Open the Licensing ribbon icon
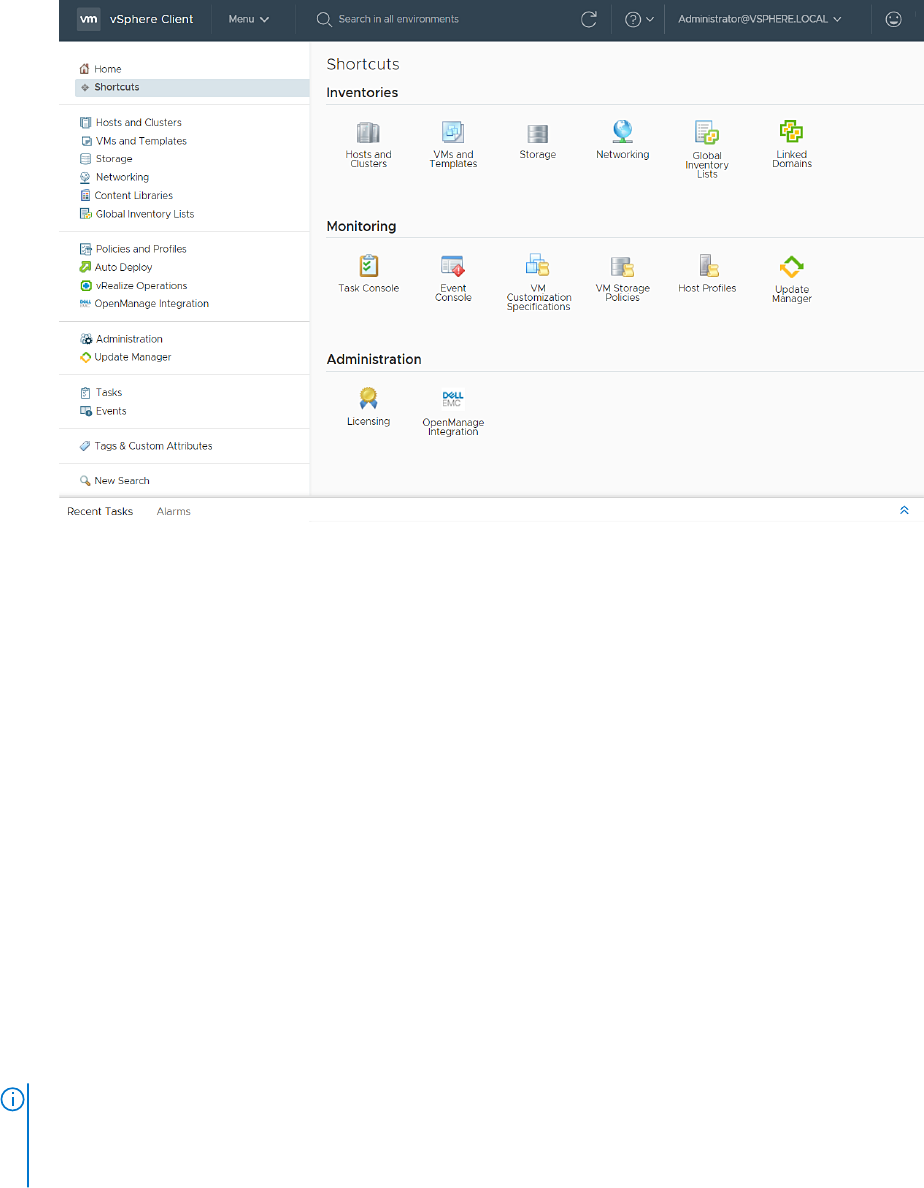Screen dimensions: 924x1188 pos(368,399)
